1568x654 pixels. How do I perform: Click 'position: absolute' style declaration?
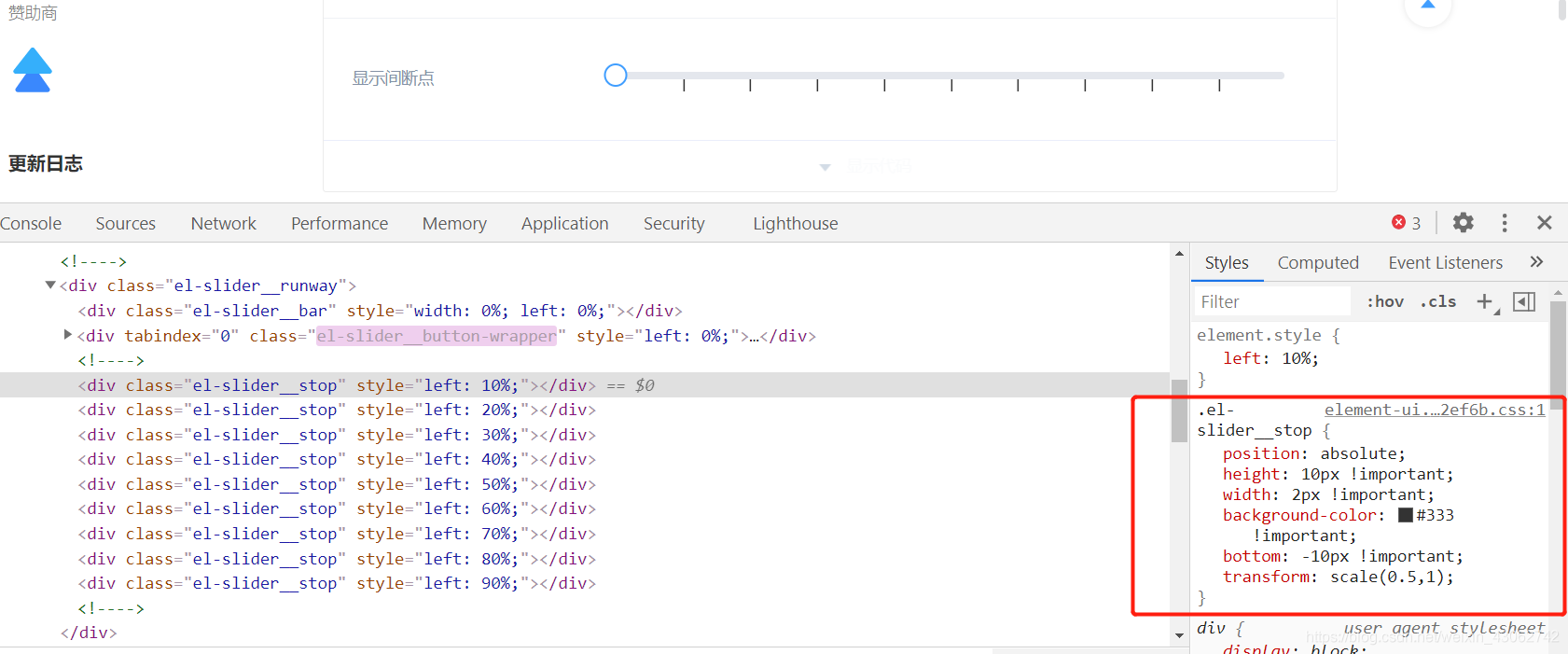point(1313,453)
